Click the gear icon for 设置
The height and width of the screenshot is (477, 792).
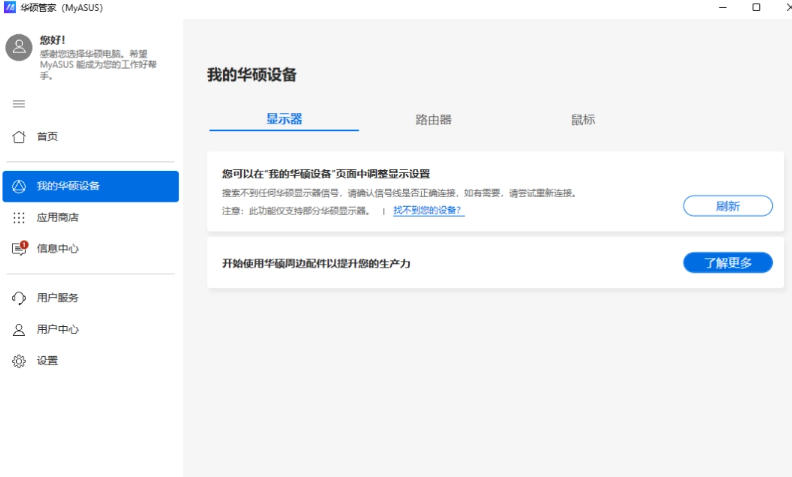(19, 361)
